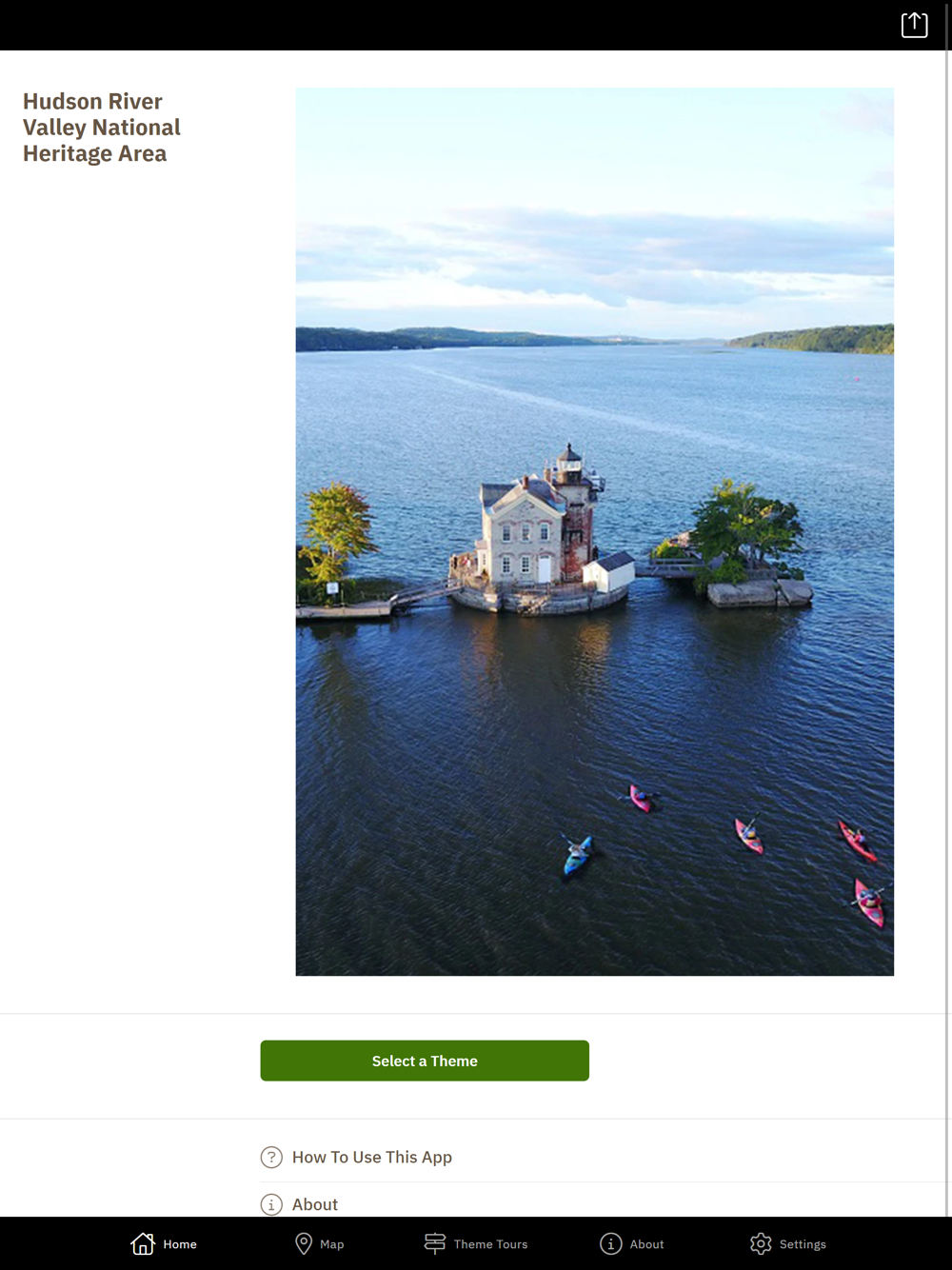The image size is (952, 1270).
Task: Open the Map pin icon
Action: (x=304, y=1243)
